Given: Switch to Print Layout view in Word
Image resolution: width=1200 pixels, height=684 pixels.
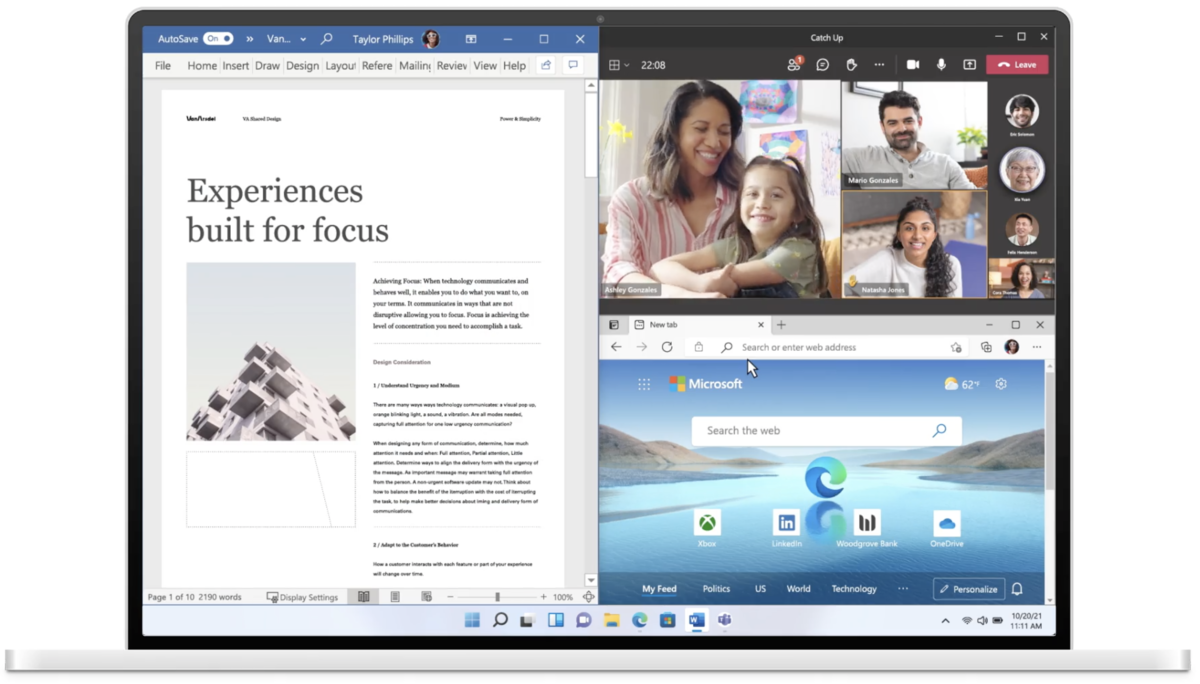Looking at the screenshot, I should click(x=395, y=597).
